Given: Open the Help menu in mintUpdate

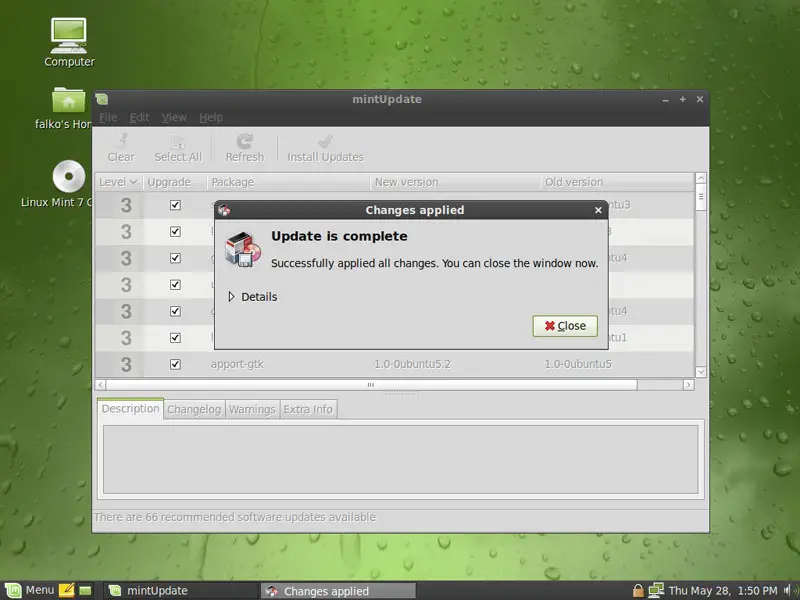Looking at the screenshot, I should click(211, 118).
